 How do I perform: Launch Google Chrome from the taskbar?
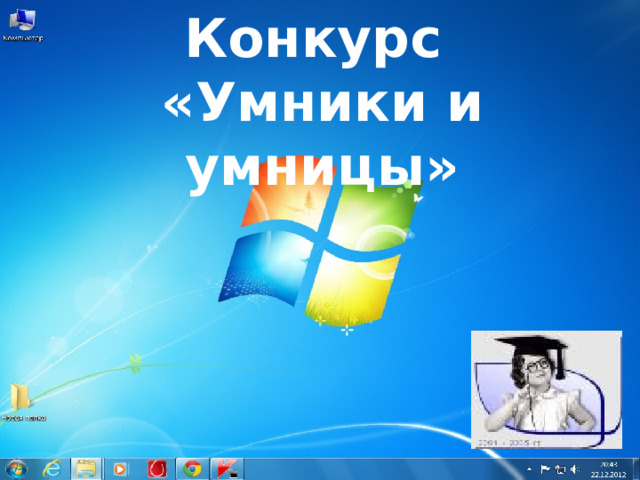click(x=192, y=469)
